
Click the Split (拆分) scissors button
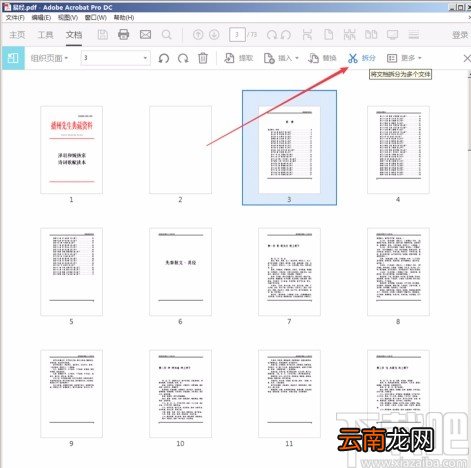(362, 58)
